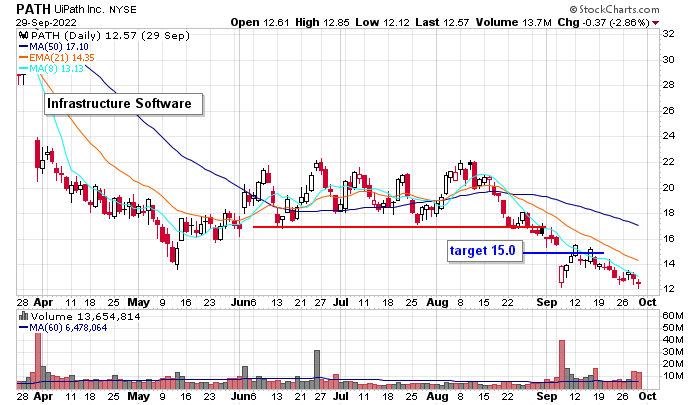
Task: Click the MA(50) 17.10 legend entry
Action: (x=54, y=46)
